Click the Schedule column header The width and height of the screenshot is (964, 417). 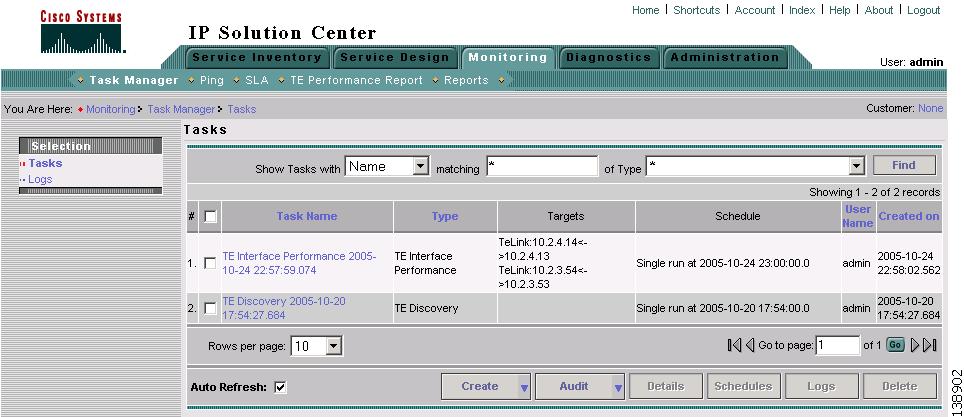[x=738, y=216]
